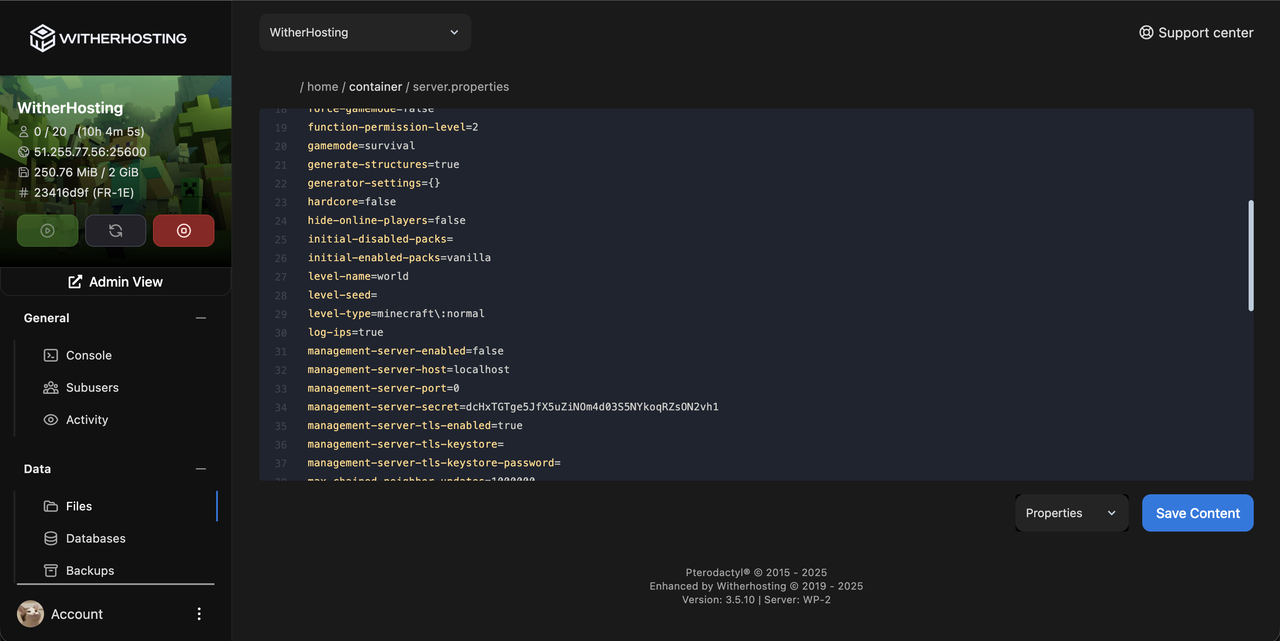Stop the server with red button

(x=183, y=230)
